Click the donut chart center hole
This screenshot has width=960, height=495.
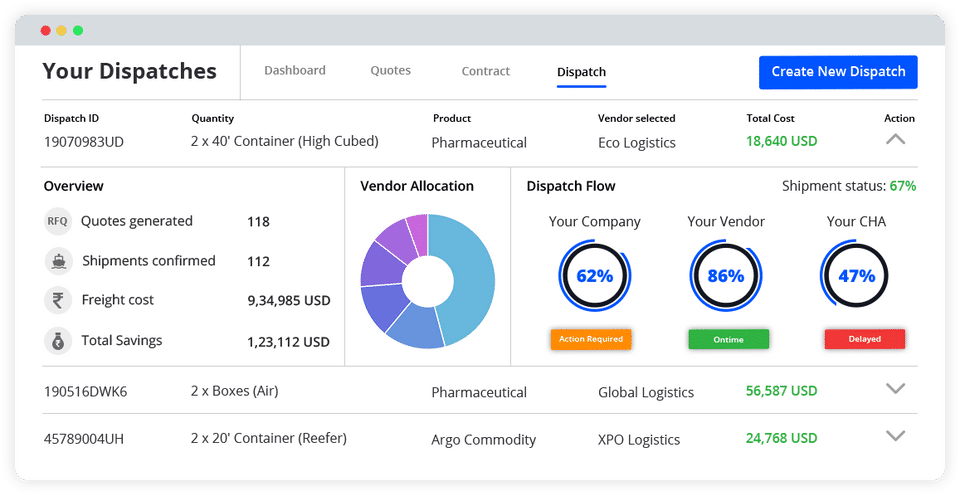pyautogui.click(x=428, y=282)
